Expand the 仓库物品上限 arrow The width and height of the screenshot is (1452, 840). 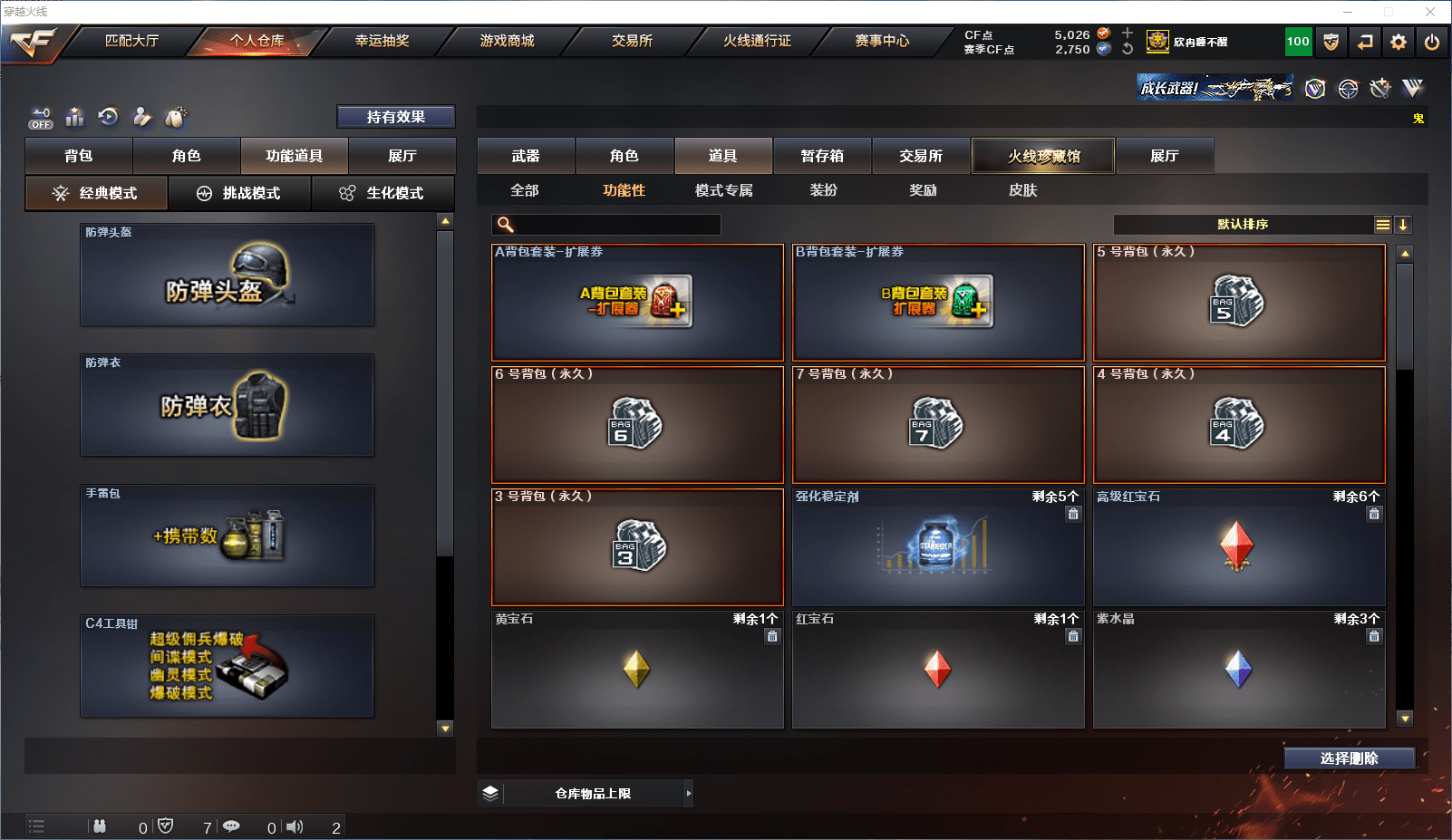point(689,794)
